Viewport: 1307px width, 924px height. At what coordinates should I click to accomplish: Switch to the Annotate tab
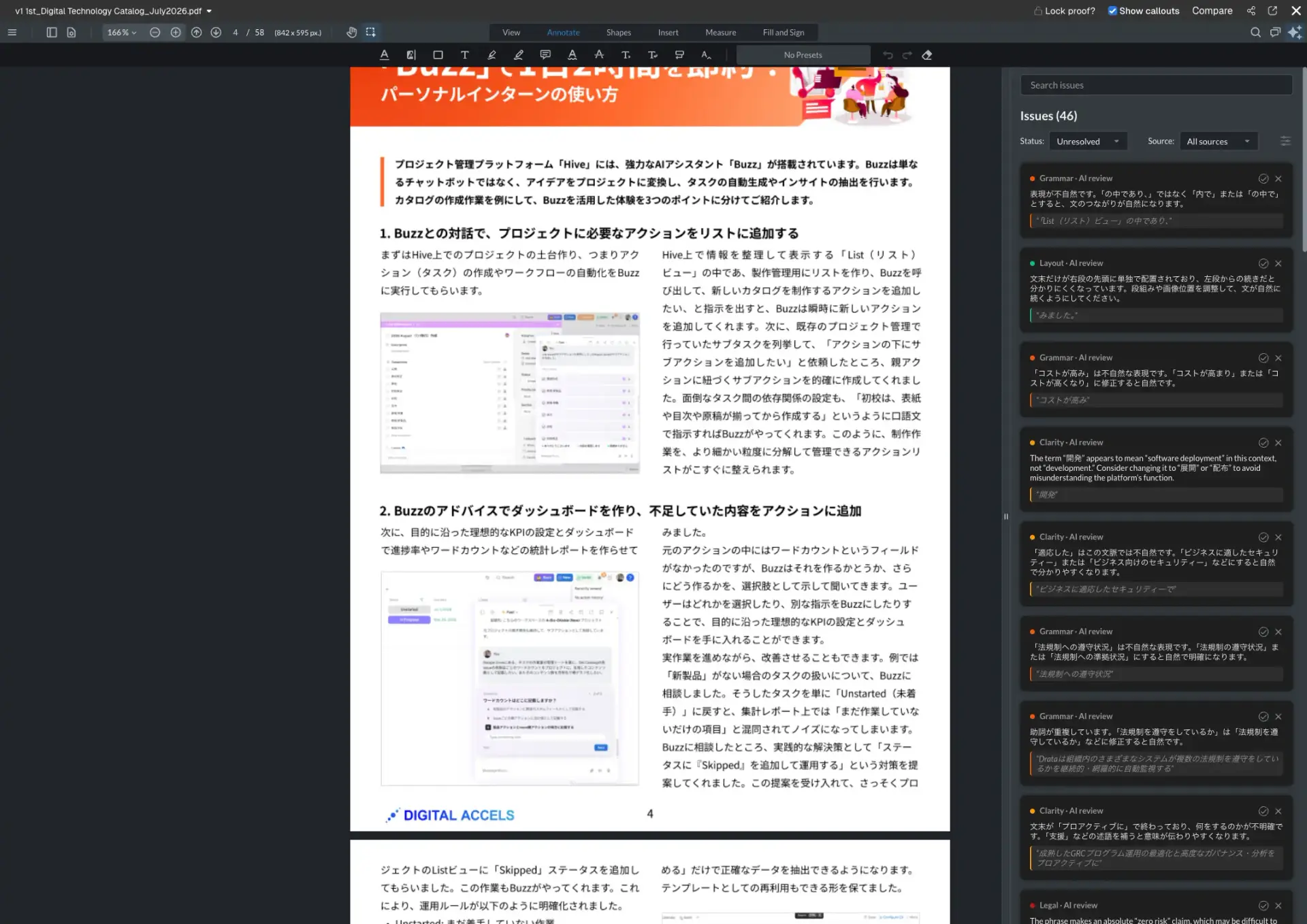coord(563,32)
